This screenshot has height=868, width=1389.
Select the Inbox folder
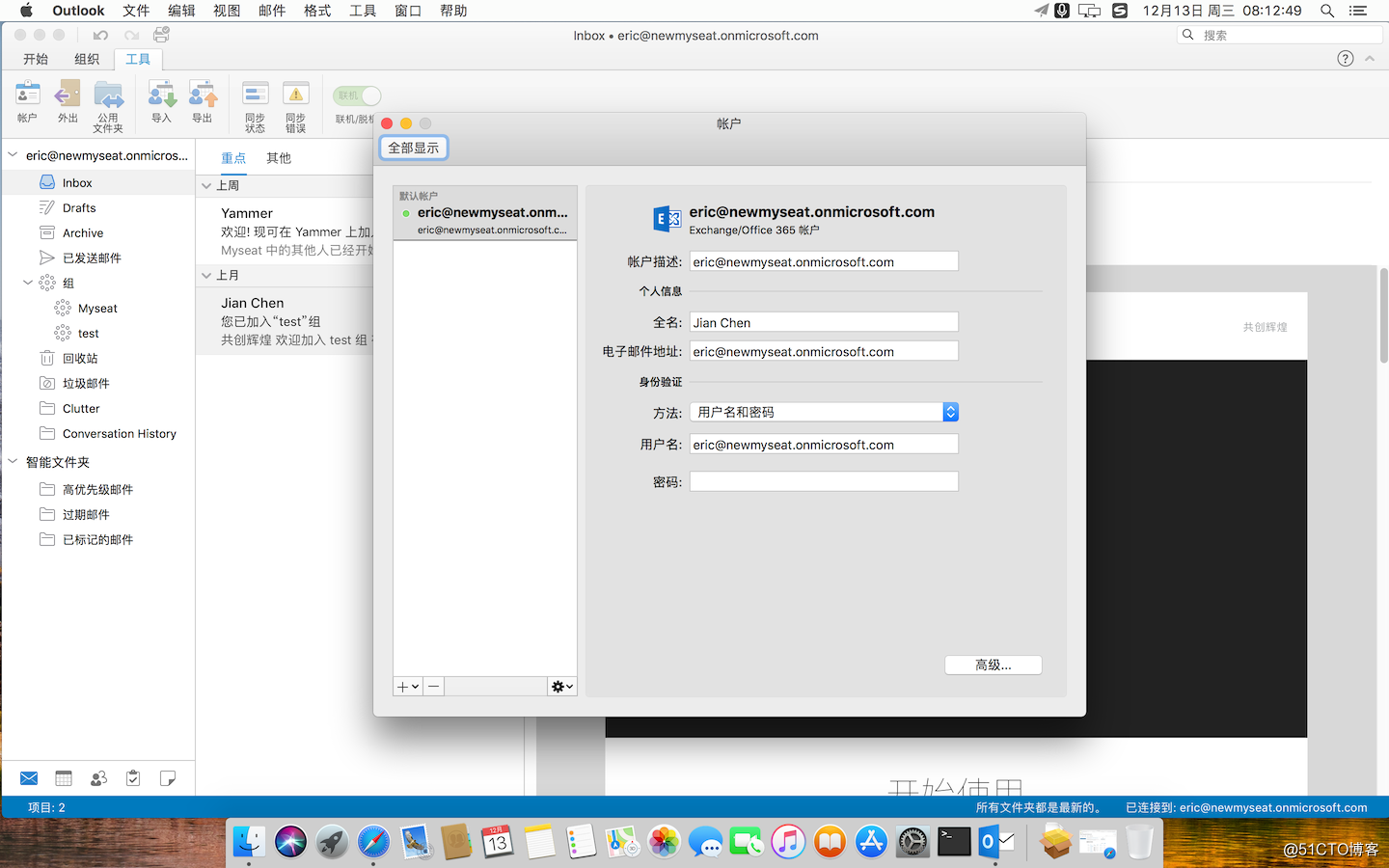click(97, 182)
